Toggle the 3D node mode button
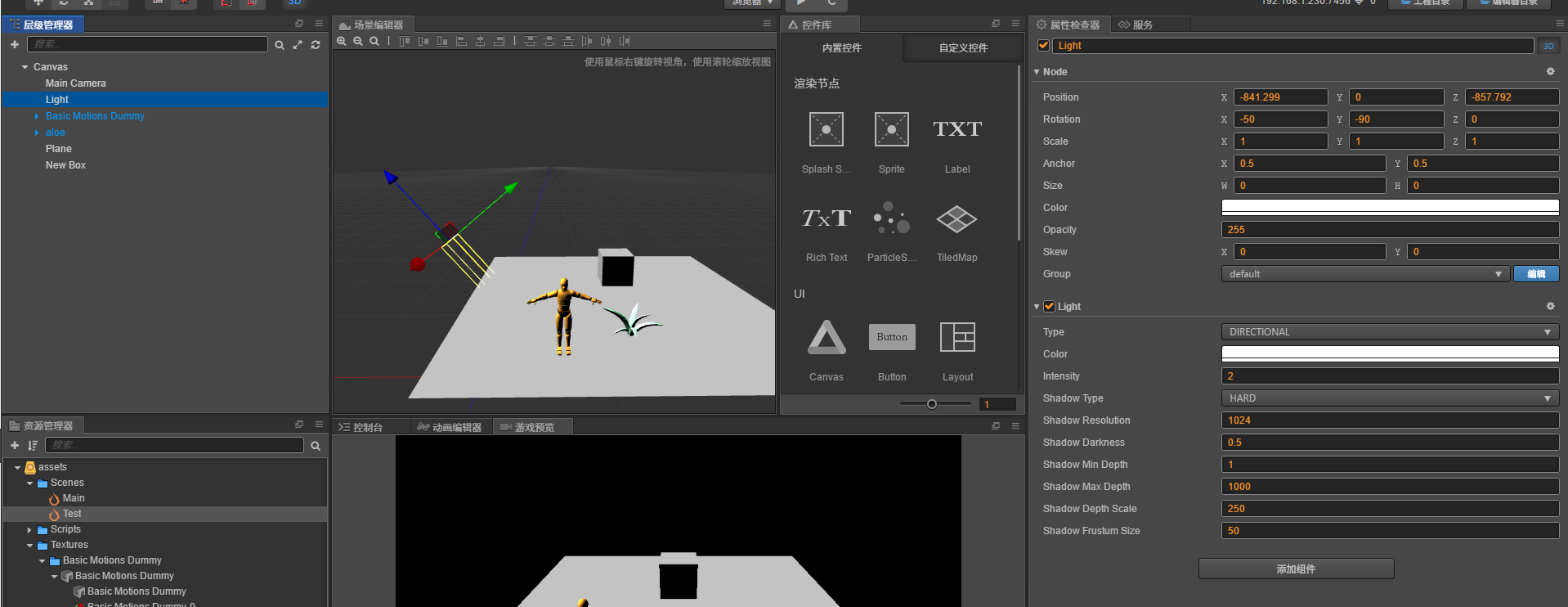 [x=1548, y=46]
